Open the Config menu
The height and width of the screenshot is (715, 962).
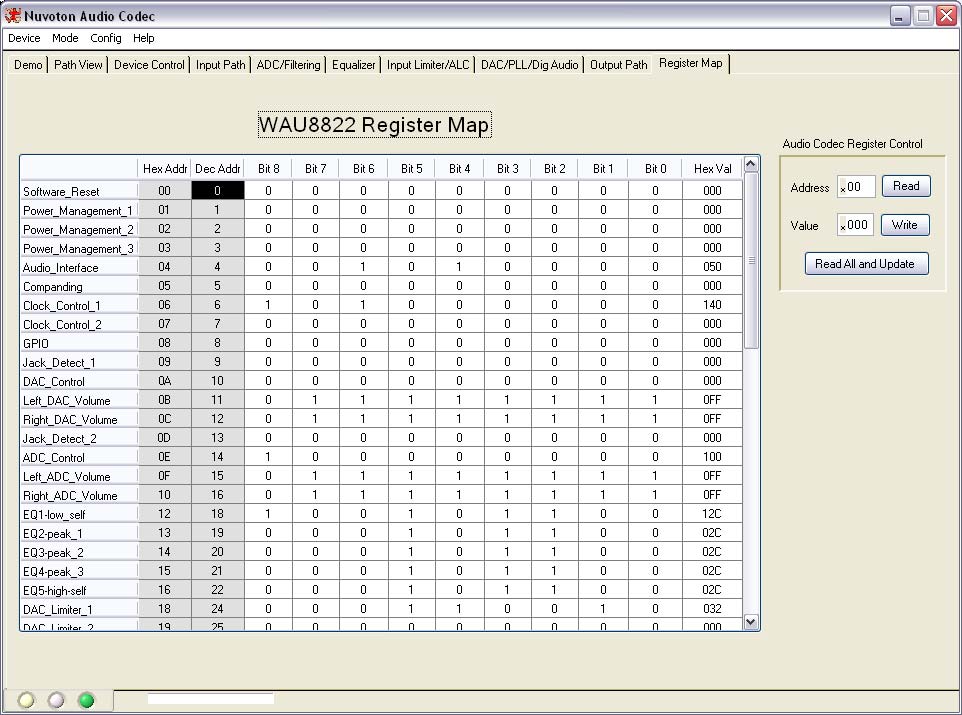point(105,38)
